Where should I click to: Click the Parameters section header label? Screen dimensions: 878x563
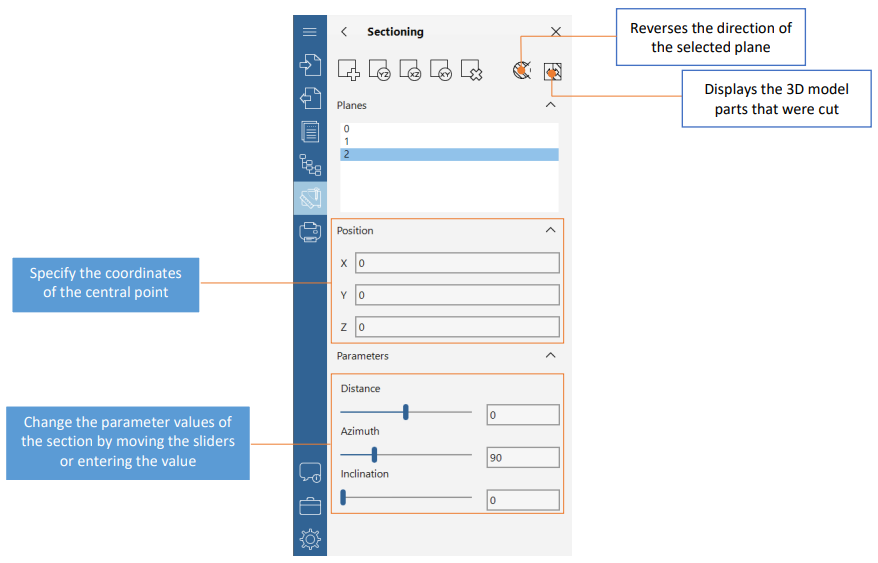click(362, 356)
